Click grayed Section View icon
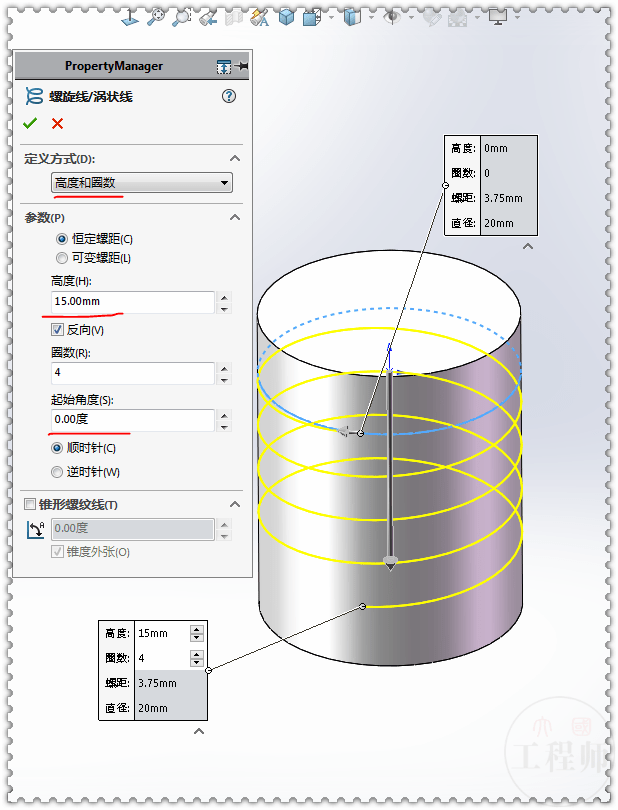Viewport: 618px width, 810px height. (234, 19)
